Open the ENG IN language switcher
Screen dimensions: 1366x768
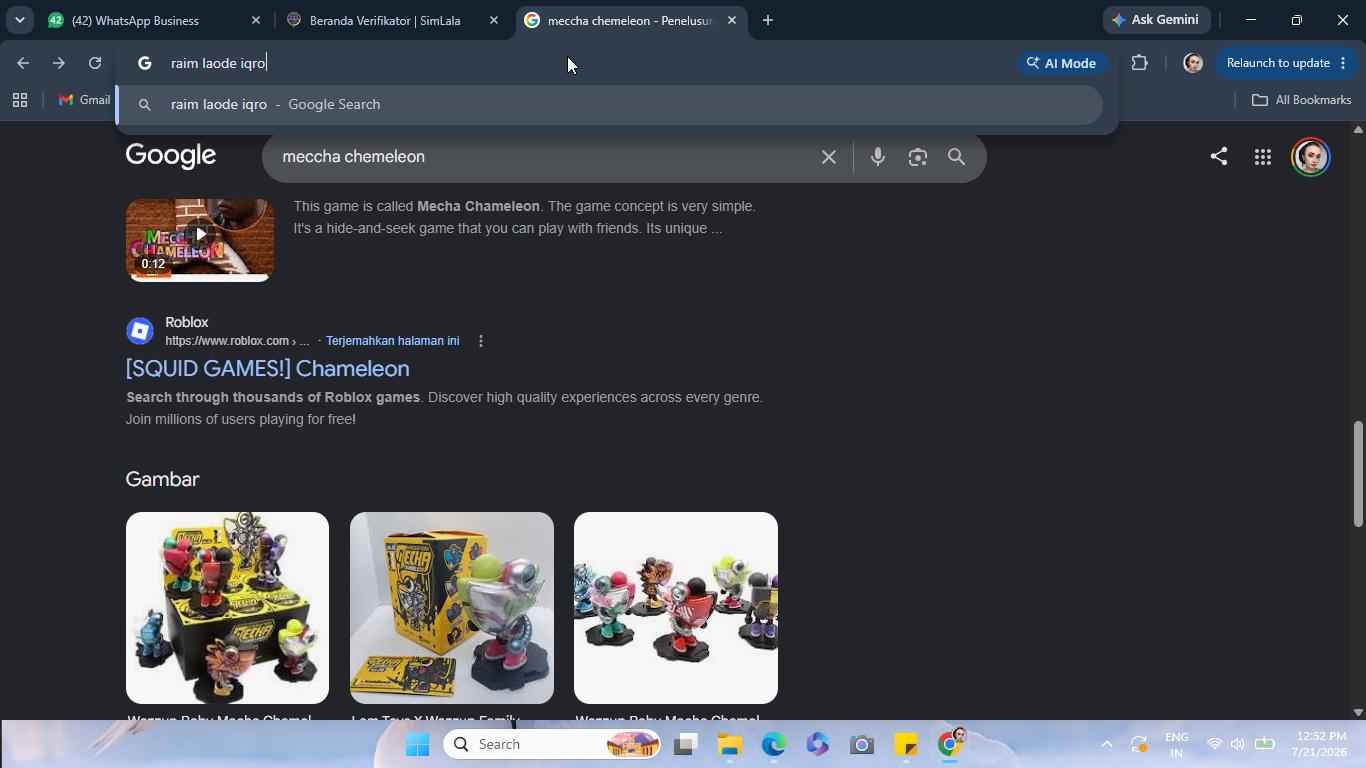pos(1177,745)
